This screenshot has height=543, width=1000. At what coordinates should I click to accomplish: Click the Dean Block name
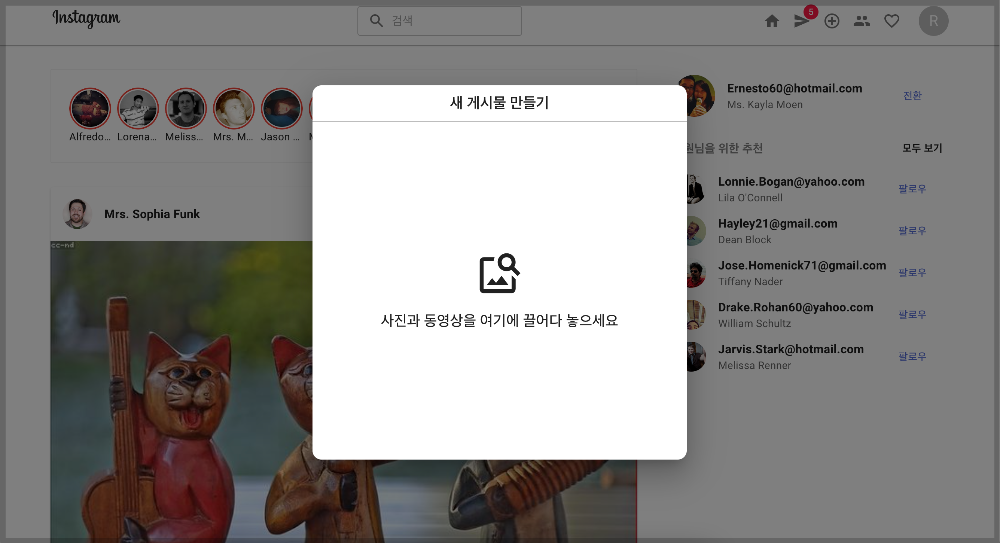[744, 240]
